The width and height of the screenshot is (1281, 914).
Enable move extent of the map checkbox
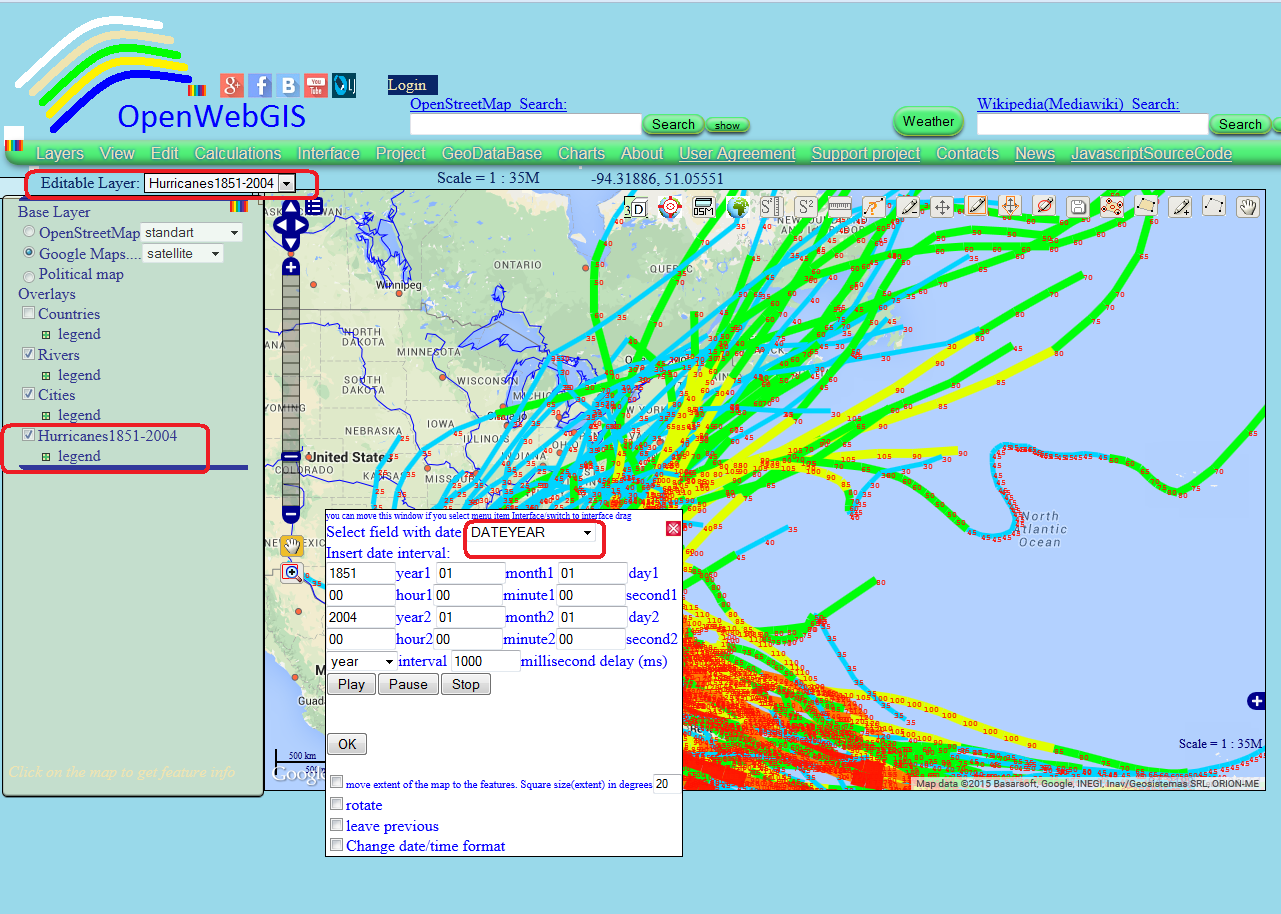(x=337, y=782)
